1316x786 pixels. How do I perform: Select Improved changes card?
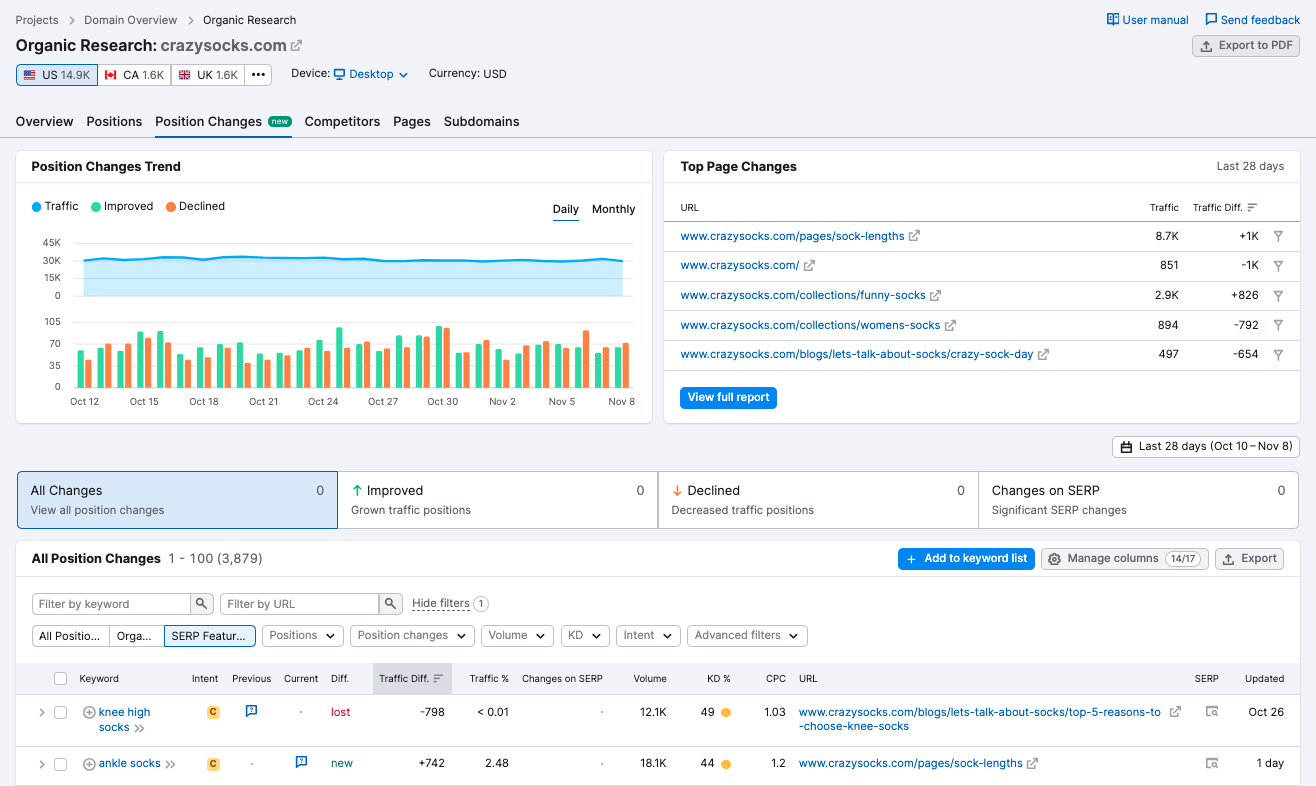click(x=497, y=500)
